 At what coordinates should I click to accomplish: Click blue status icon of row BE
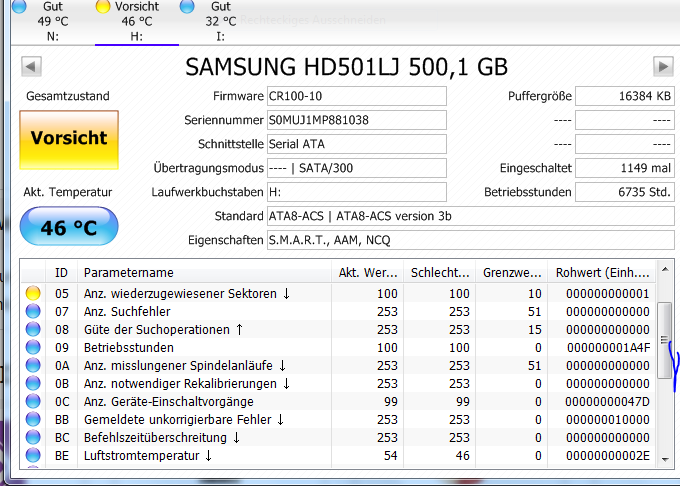click(x=33, y=455)
